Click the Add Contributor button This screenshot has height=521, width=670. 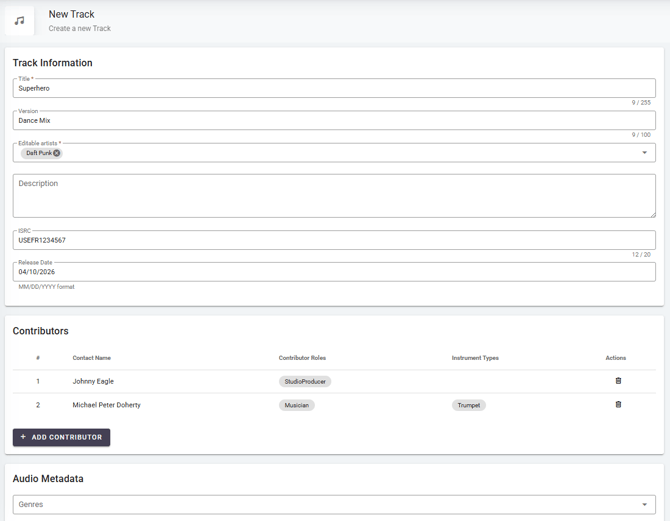[x=61, y=437]
